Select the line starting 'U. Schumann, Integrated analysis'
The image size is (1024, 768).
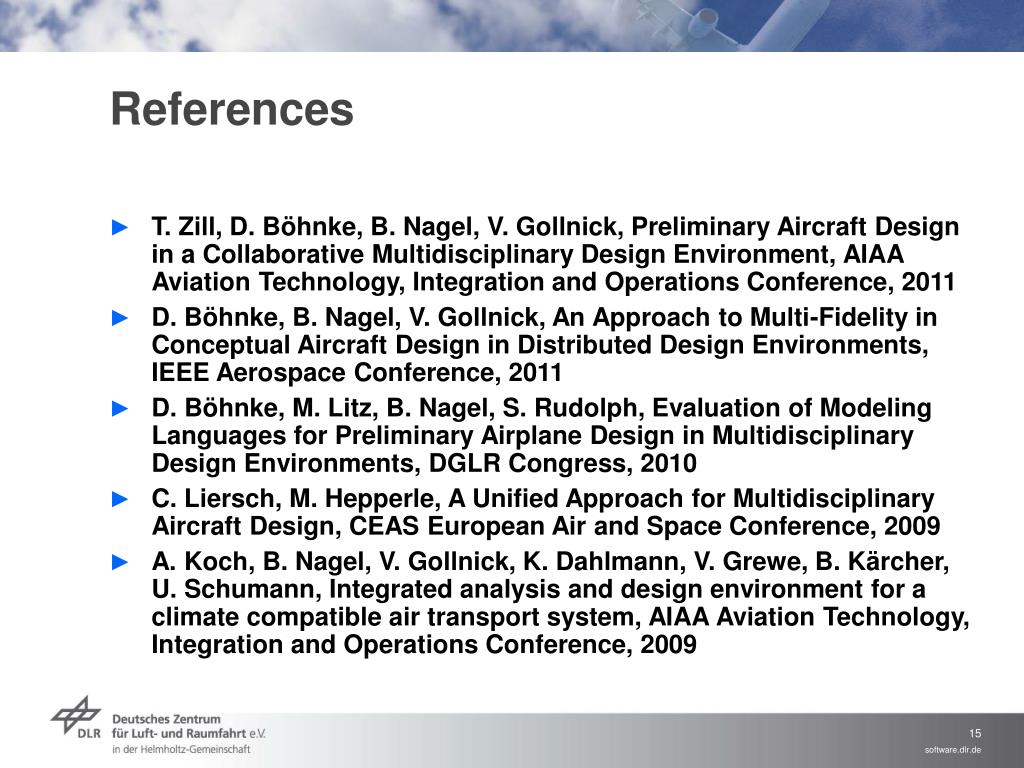pos(539,589)
